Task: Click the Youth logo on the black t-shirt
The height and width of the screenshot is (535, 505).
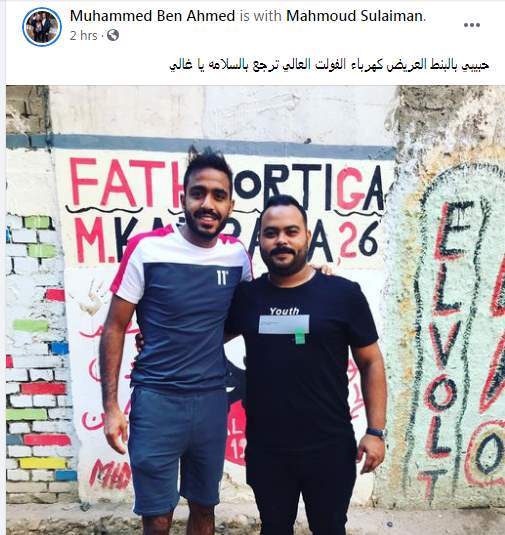Action: pyautogui.click(x=284, y=311)
